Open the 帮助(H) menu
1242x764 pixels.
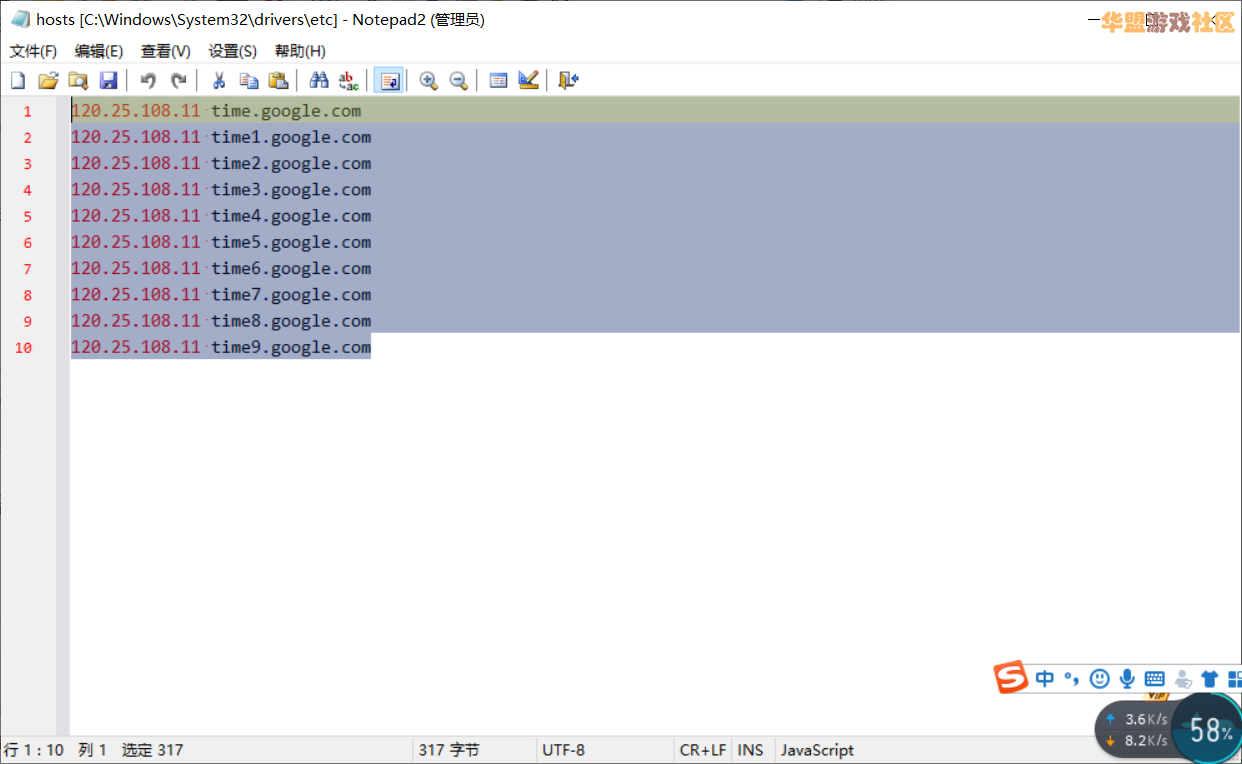[x=300, y=51]
